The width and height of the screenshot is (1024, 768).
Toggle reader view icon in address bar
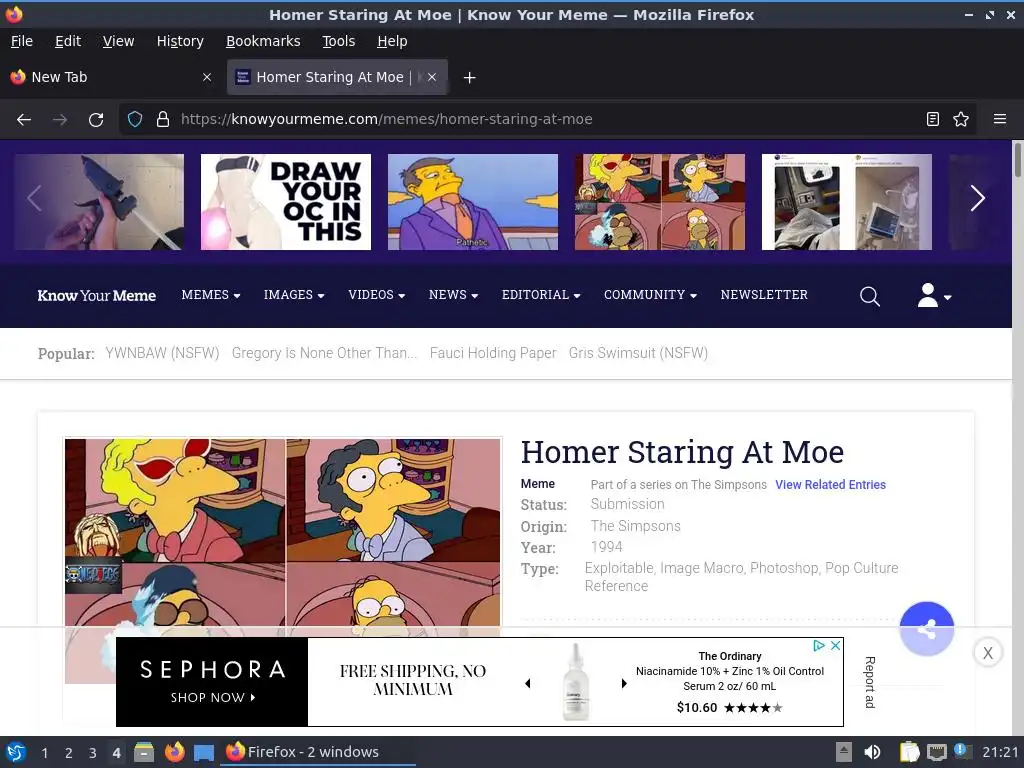coord(933,119)
